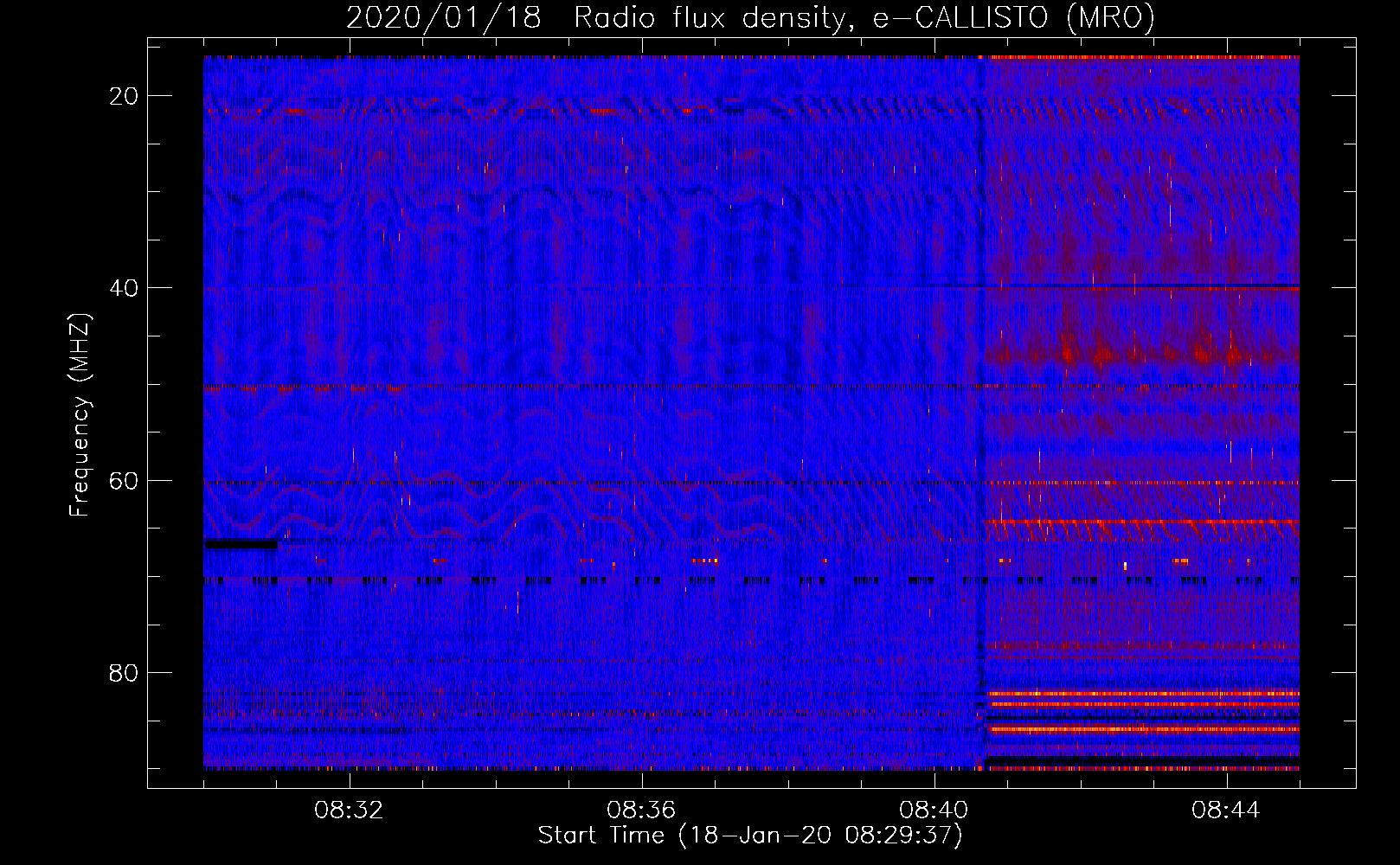Click the 08:40 time tick label

click(934, 811)
